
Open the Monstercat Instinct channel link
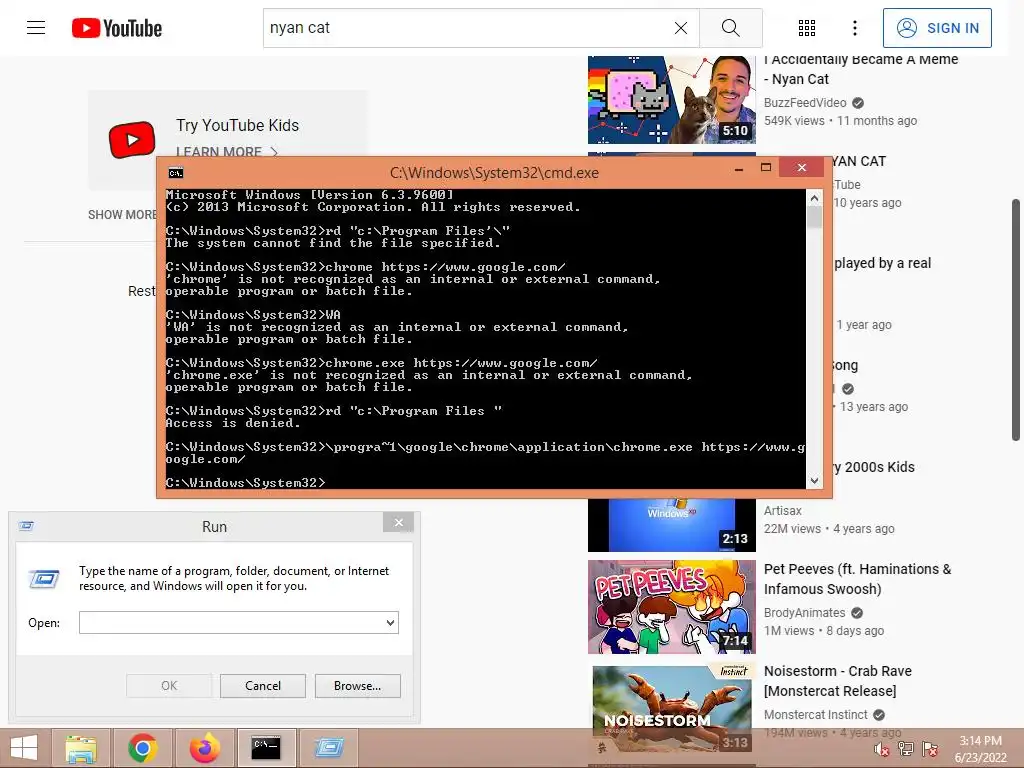coord(816,714)
